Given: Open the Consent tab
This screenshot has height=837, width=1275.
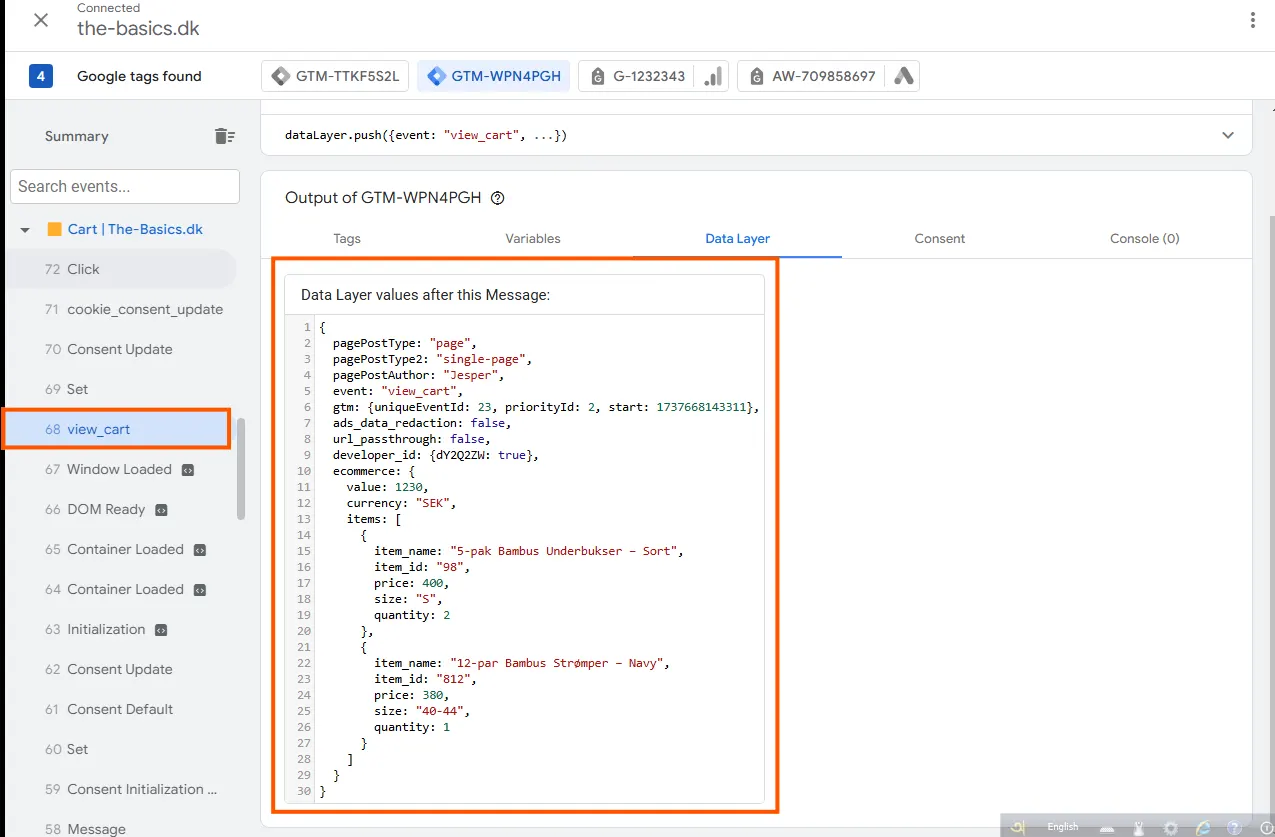Looking at the screenshot, I should point(940,238).
